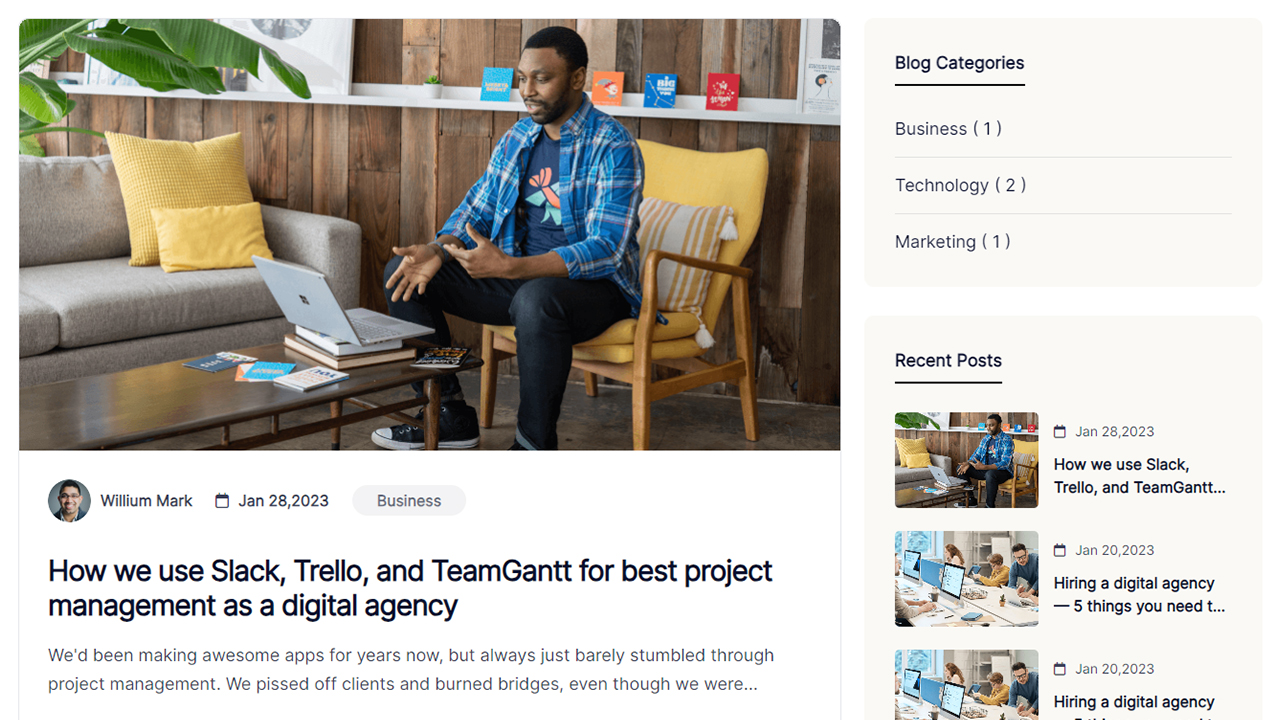The width and height of the screenshot is (1280, 720).
Task: Click the author name Willium Mark
Action: pos(146,501)
